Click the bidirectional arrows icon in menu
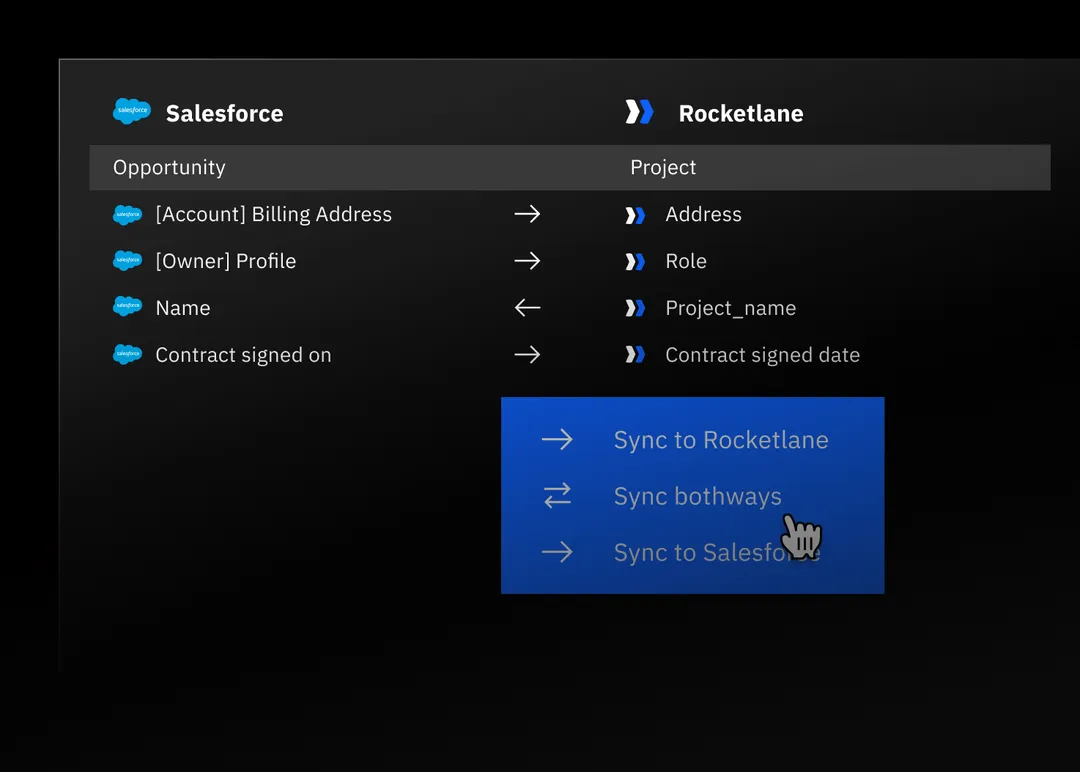 coord(557,495)
